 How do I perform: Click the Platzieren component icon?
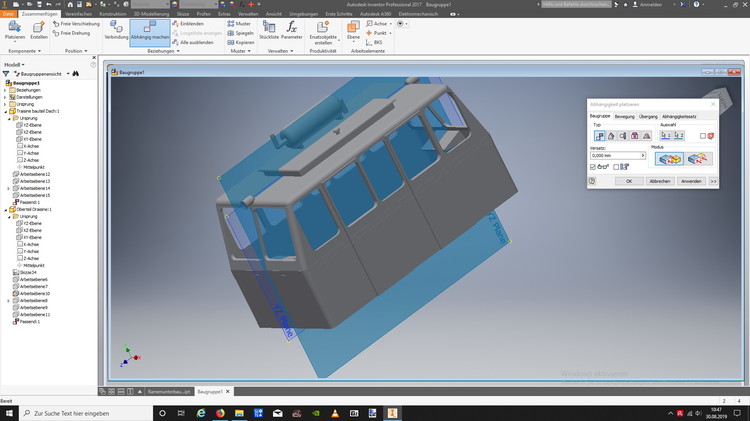point(14,28)
